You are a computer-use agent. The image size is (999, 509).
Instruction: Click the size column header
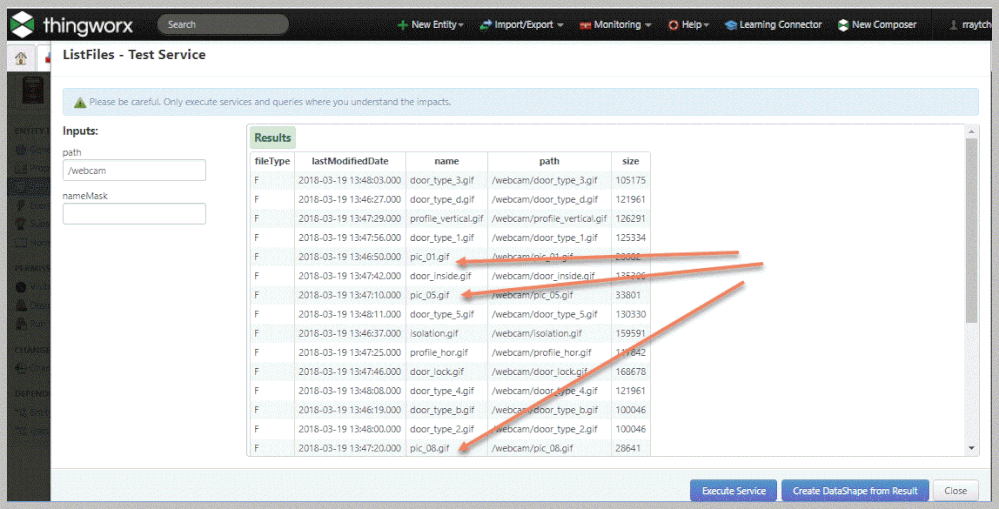coord(631,161)
